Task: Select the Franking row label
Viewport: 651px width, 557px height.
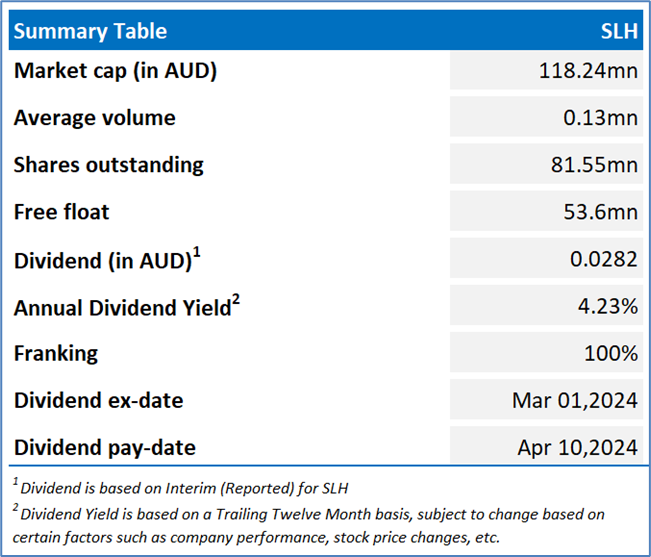Action: tap(56, 354)
